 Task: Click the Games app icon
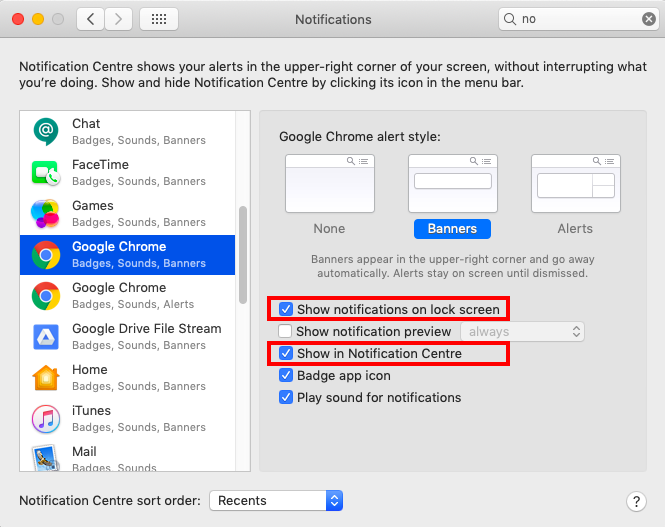tap(45, 213)
